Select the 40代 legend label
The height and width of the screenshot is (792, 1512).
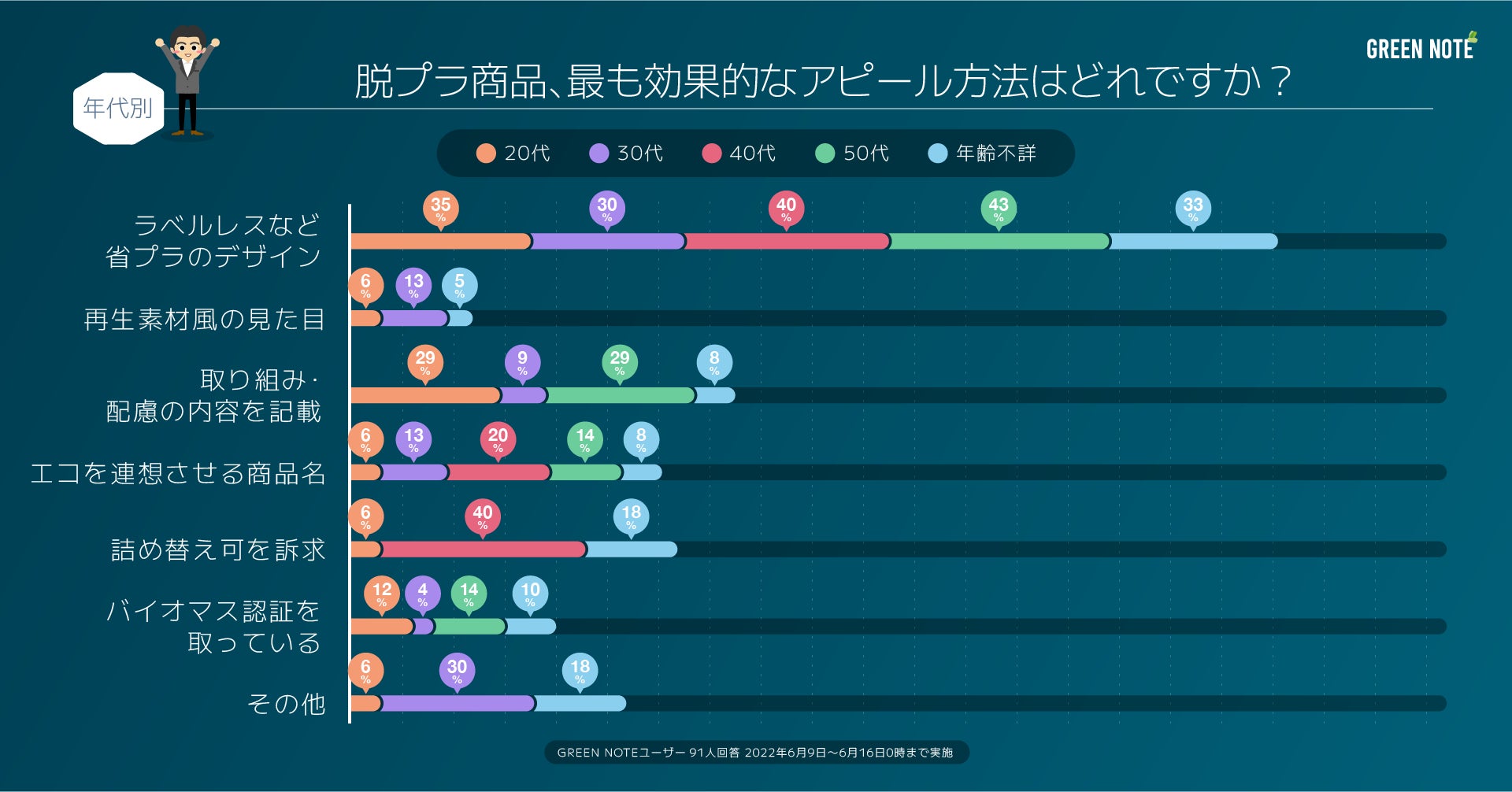(x=752, y=154)
